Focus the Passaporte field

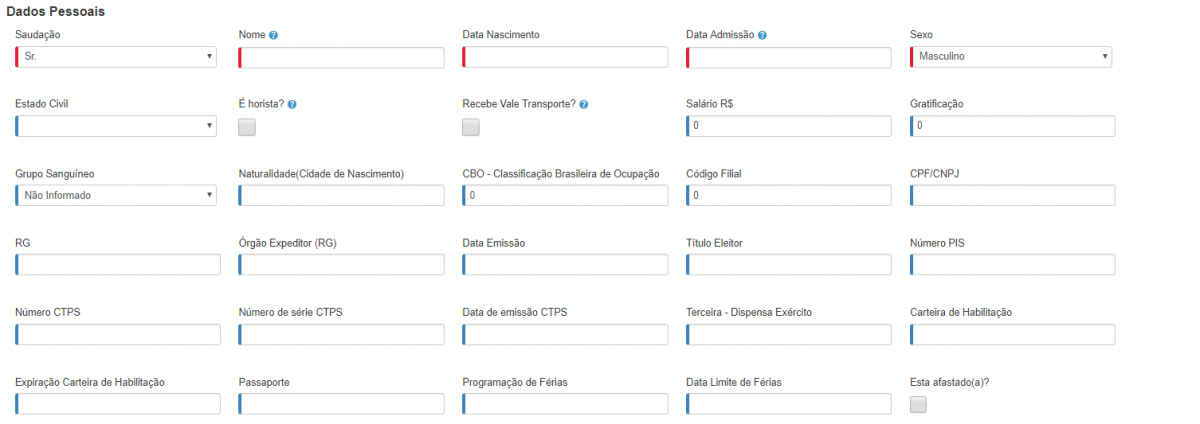tap(341, 404)
